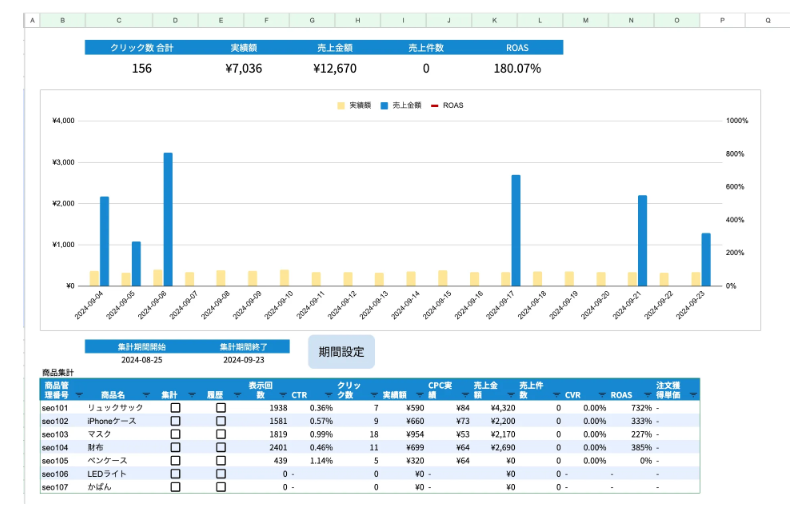Click the blue sales bar for 2024-09-21
This screenshot has width=810, height=511.
[643, 240]
